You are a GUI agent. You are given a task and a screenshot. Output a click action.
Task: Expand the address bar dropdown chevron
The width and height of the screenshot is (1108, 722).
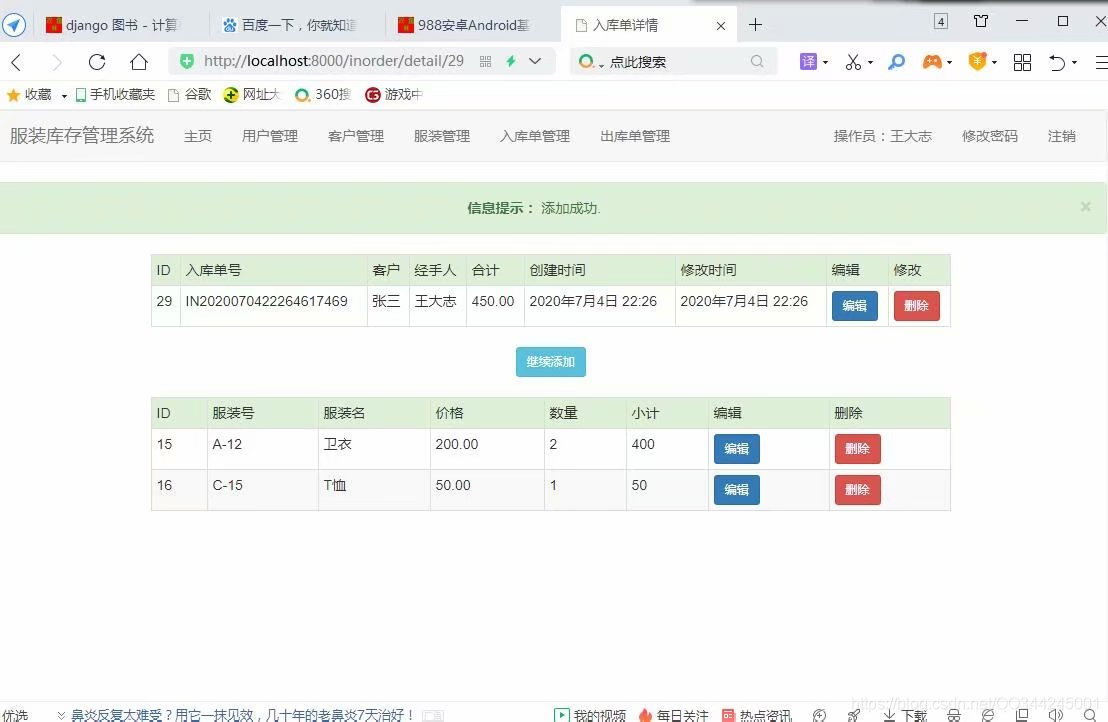click(x=533, y=61)
